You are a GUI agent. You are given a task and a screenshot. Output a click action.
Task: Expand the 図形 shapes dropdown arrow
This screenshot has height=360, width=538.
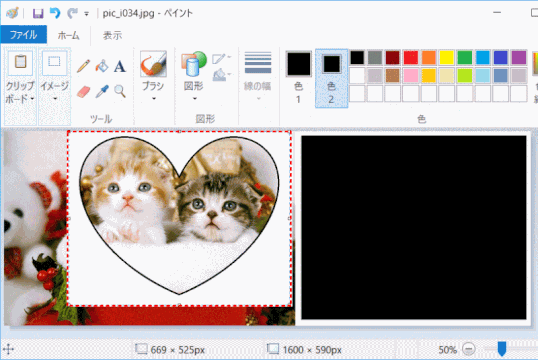194,99
